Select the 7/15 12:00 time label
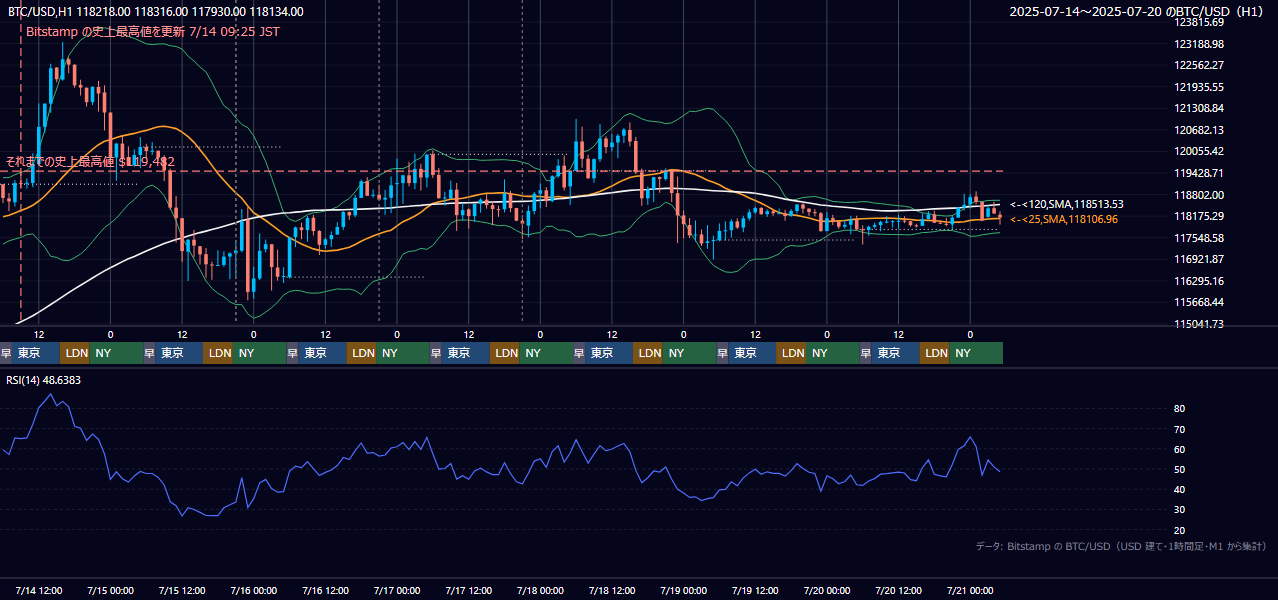This screenshot has height=600, width=1278. tap(182, 590)
